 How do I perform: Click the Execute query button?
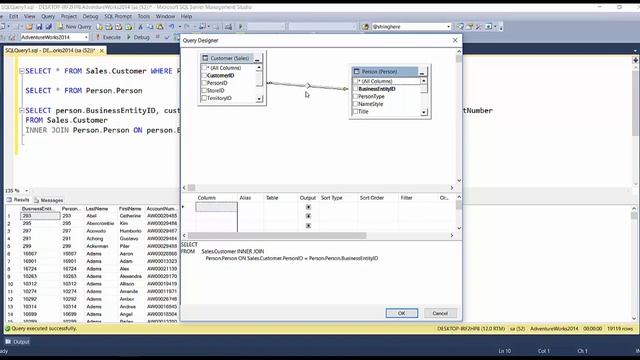pos(108,37)
